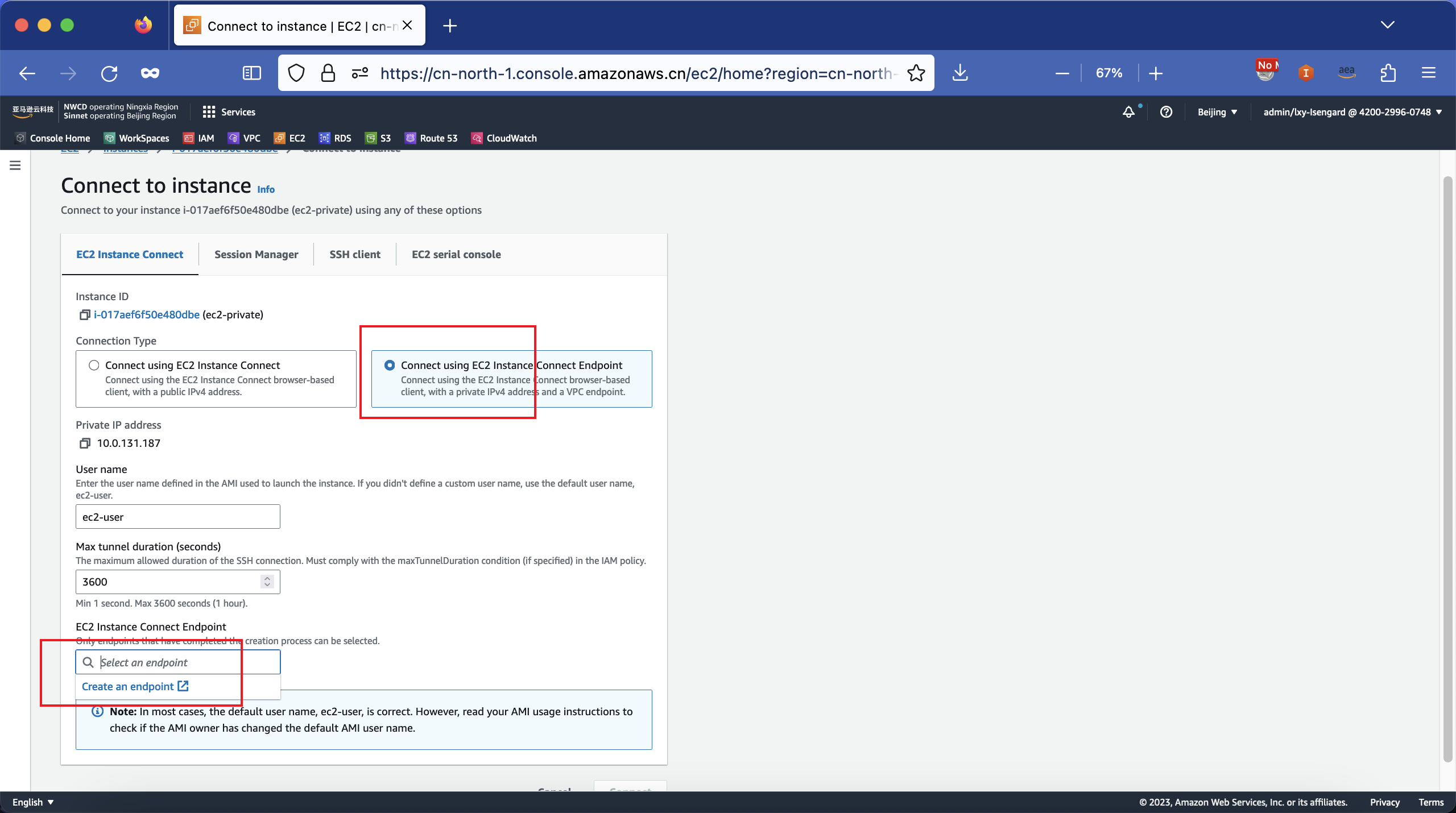Reload the current browser page
The image size is (1456, 813).
coord(109,73)
